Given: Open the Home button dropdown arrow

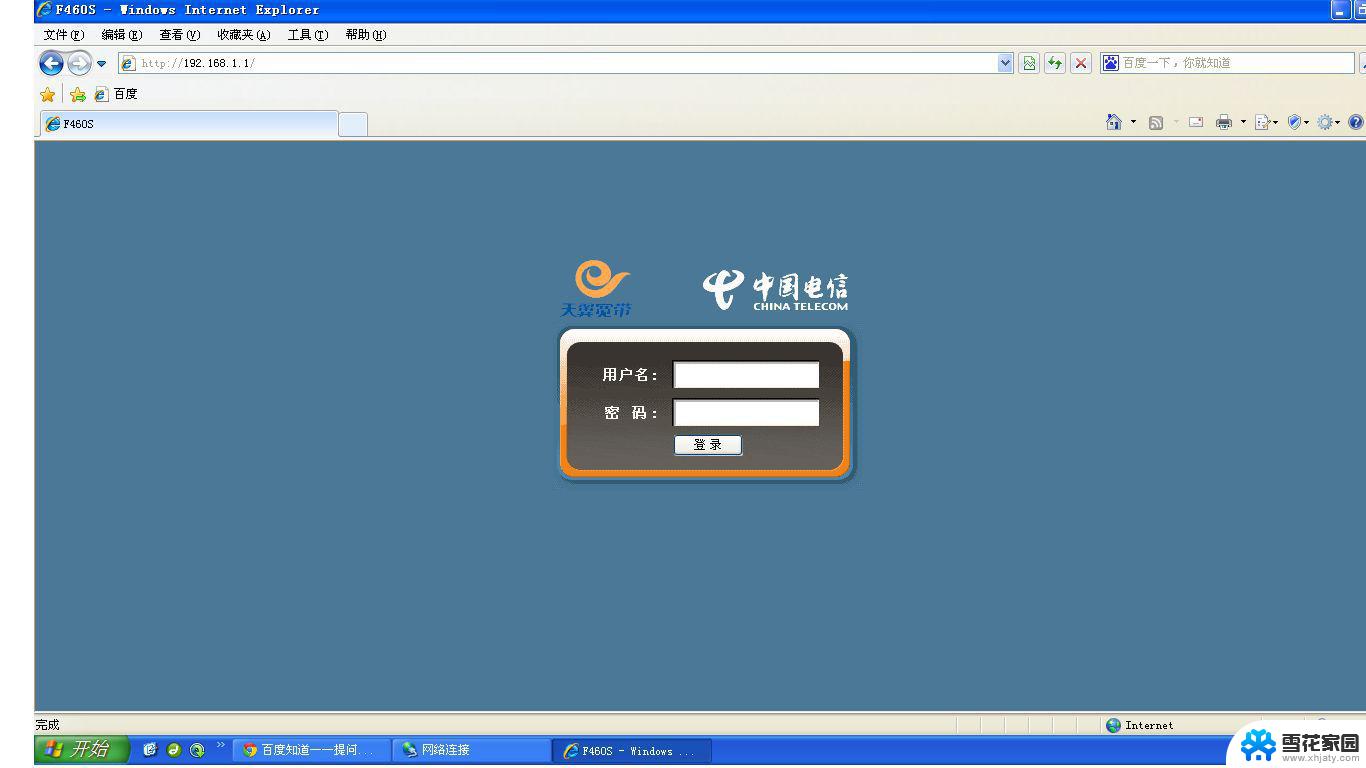Looking at the screenshot, I should coord(1133,122).
